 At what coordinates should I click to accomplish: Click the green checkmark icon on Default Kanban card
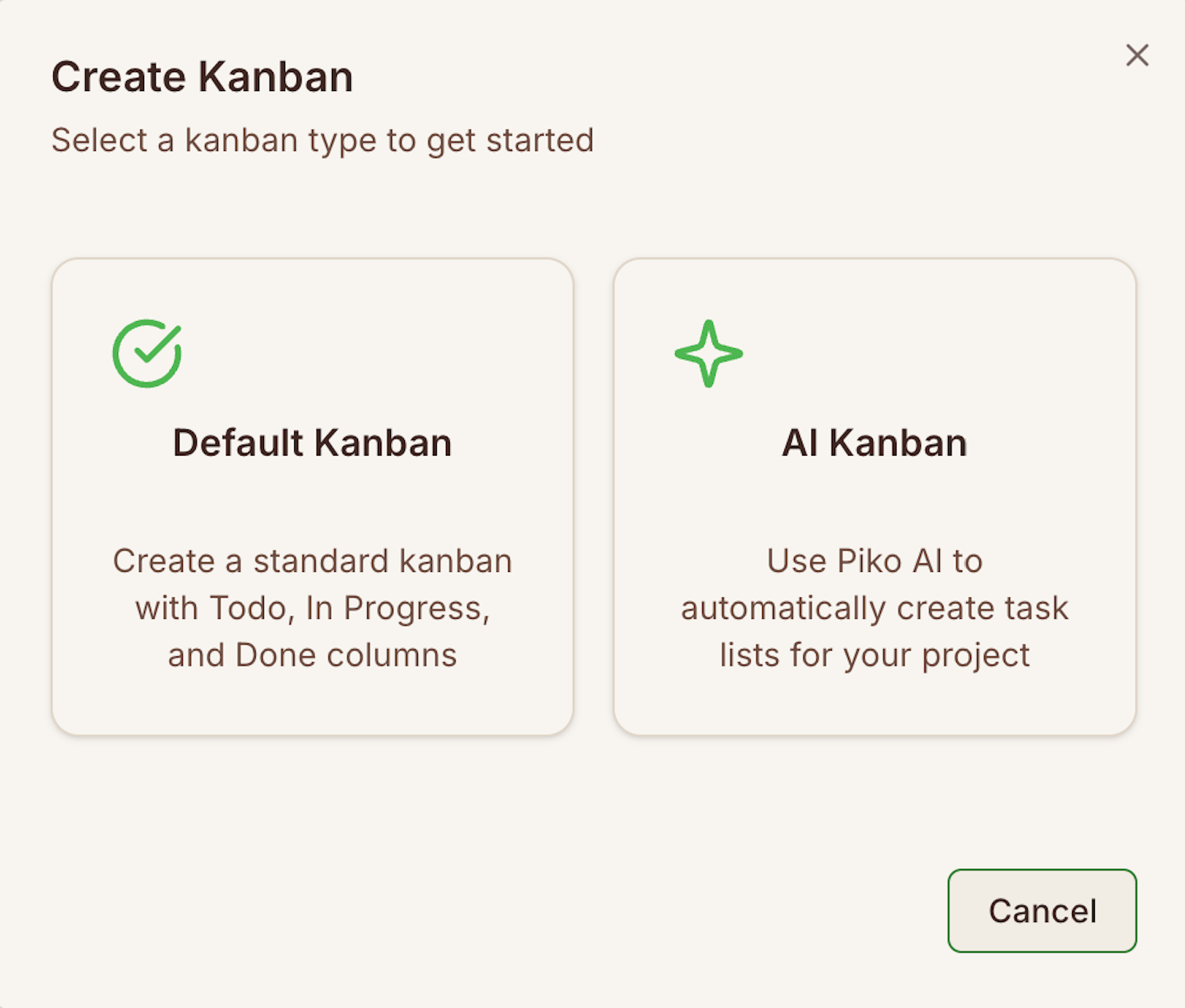pos(148,352)
